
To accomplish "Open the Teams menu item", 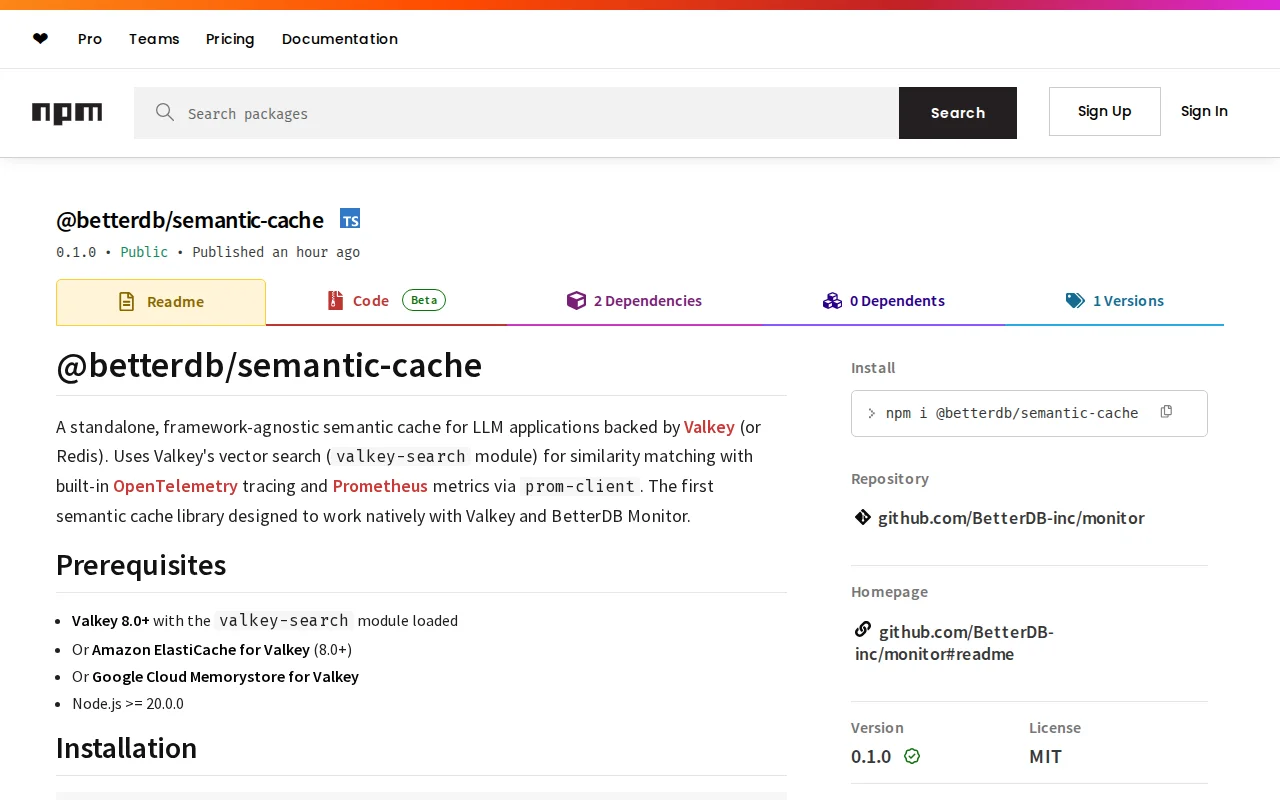I will click(x=154, y=39).
